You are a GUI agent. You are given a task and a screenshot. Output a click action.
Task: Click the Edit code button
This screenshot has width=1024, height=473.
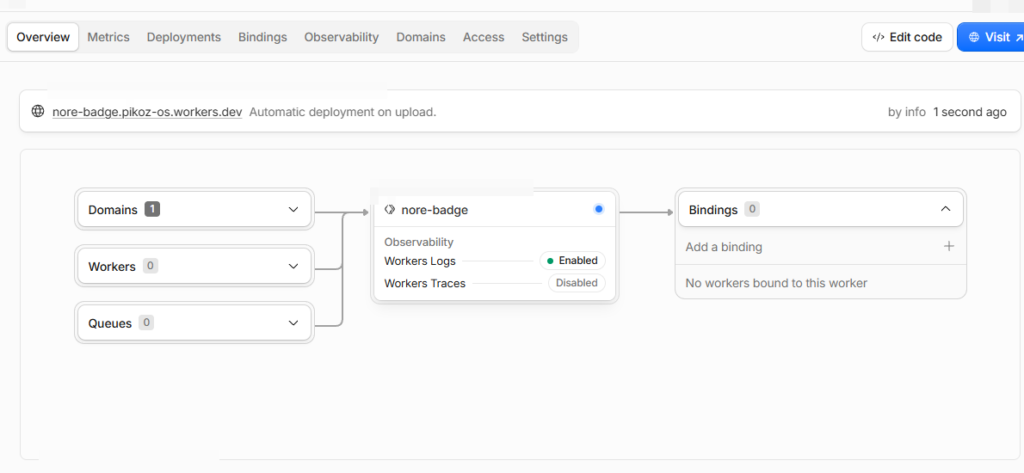pyautogui.click(x=907, y=37)
